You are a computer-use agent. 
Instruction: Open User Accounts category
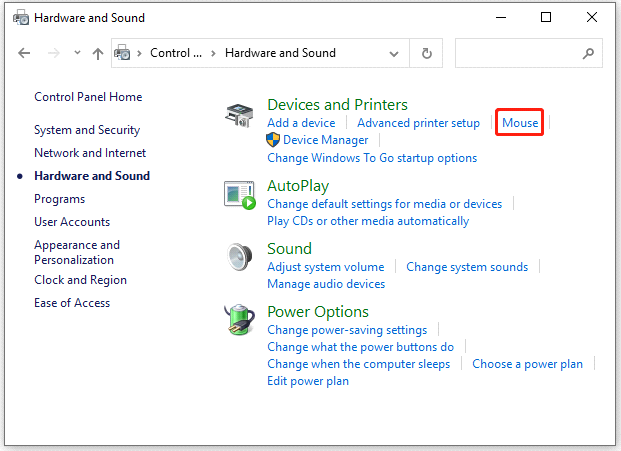pyautogui.click(x=72, y=222)
